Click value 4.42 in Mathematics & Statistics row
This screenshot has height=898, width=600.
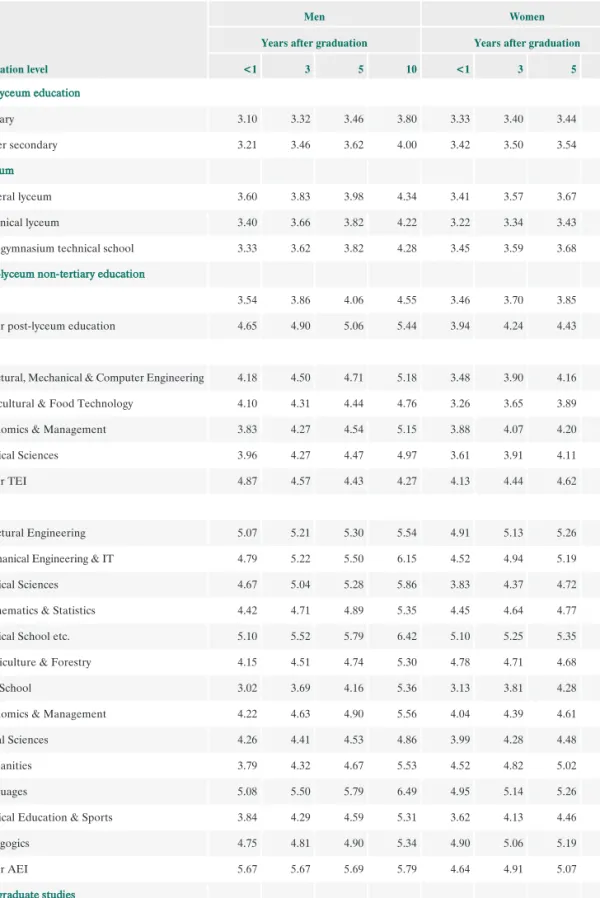[x=247, y=611]
